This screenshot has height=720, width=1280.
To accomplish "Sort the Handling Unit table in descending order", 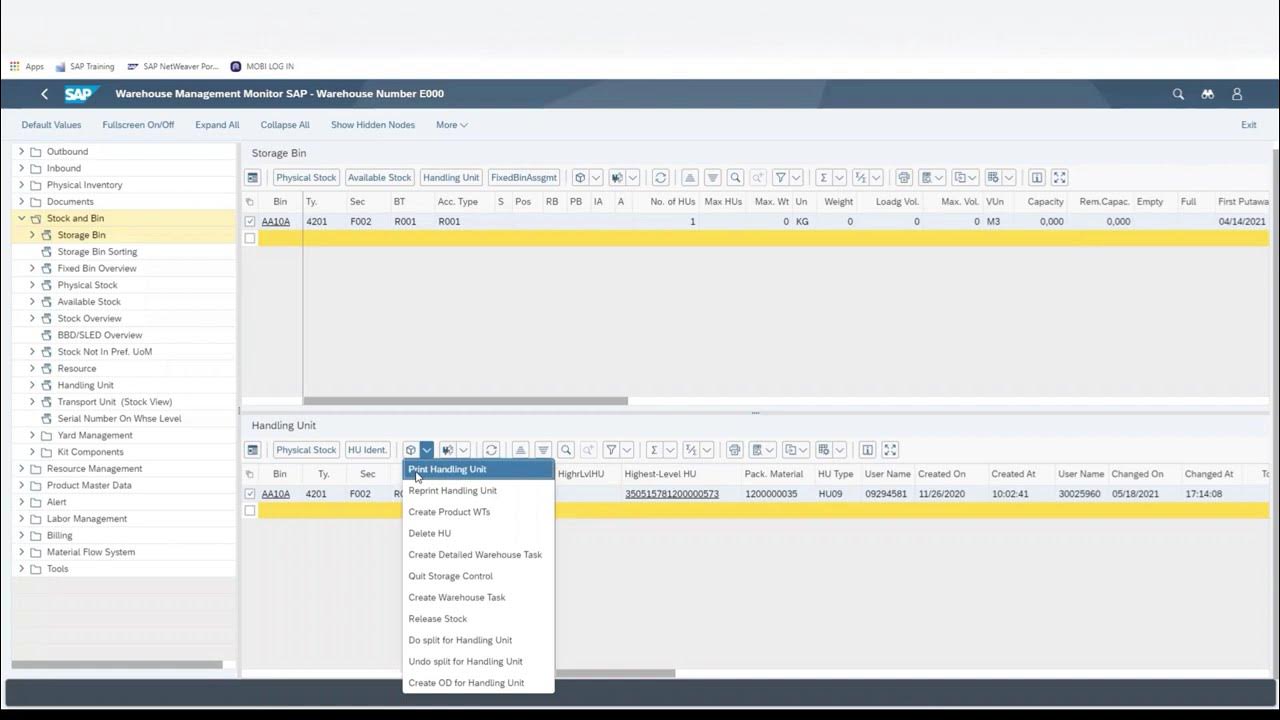I will [543, 450].
